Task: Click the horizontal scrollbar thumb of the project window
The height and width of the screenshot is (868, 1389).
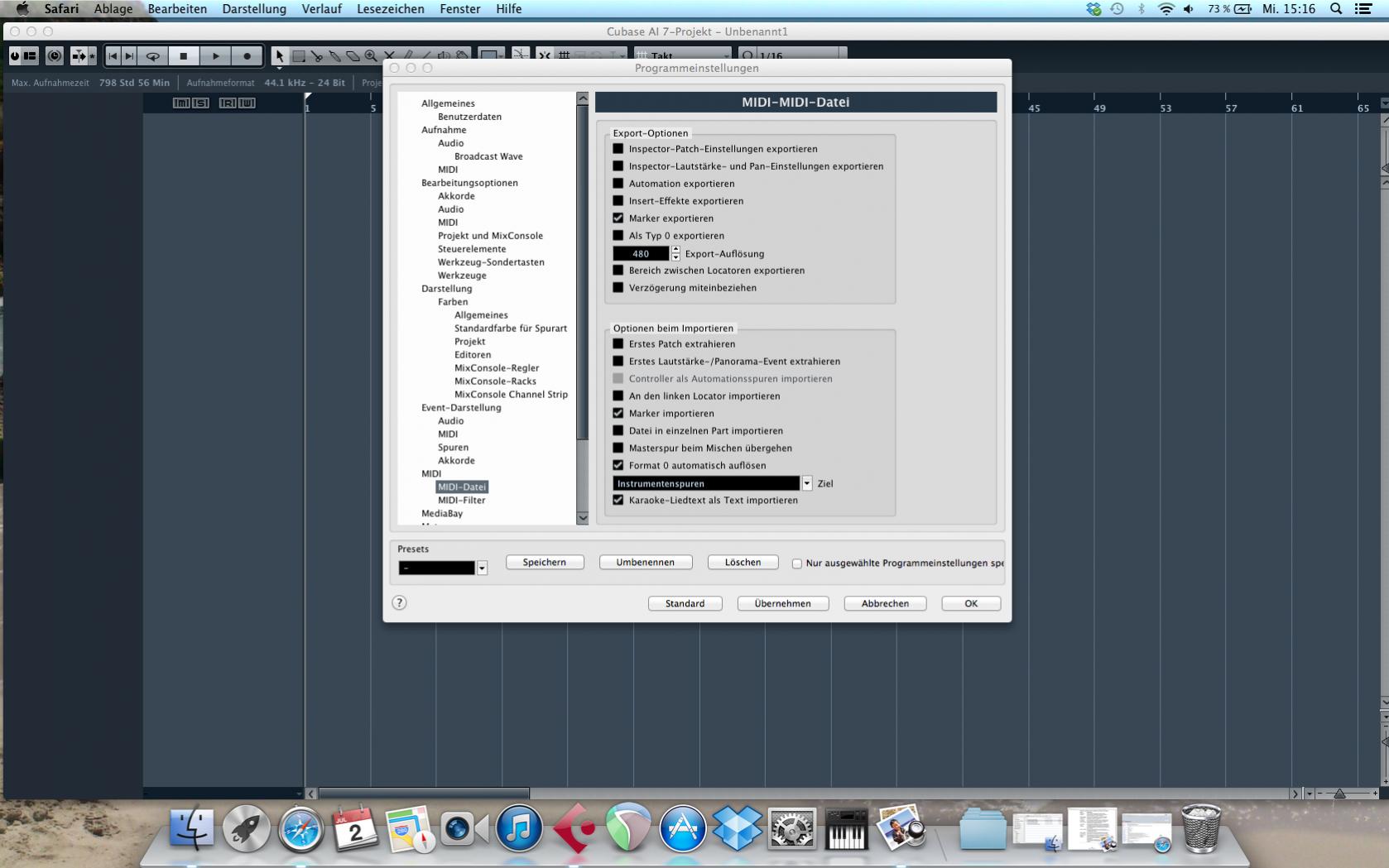Action: point(424,794)
